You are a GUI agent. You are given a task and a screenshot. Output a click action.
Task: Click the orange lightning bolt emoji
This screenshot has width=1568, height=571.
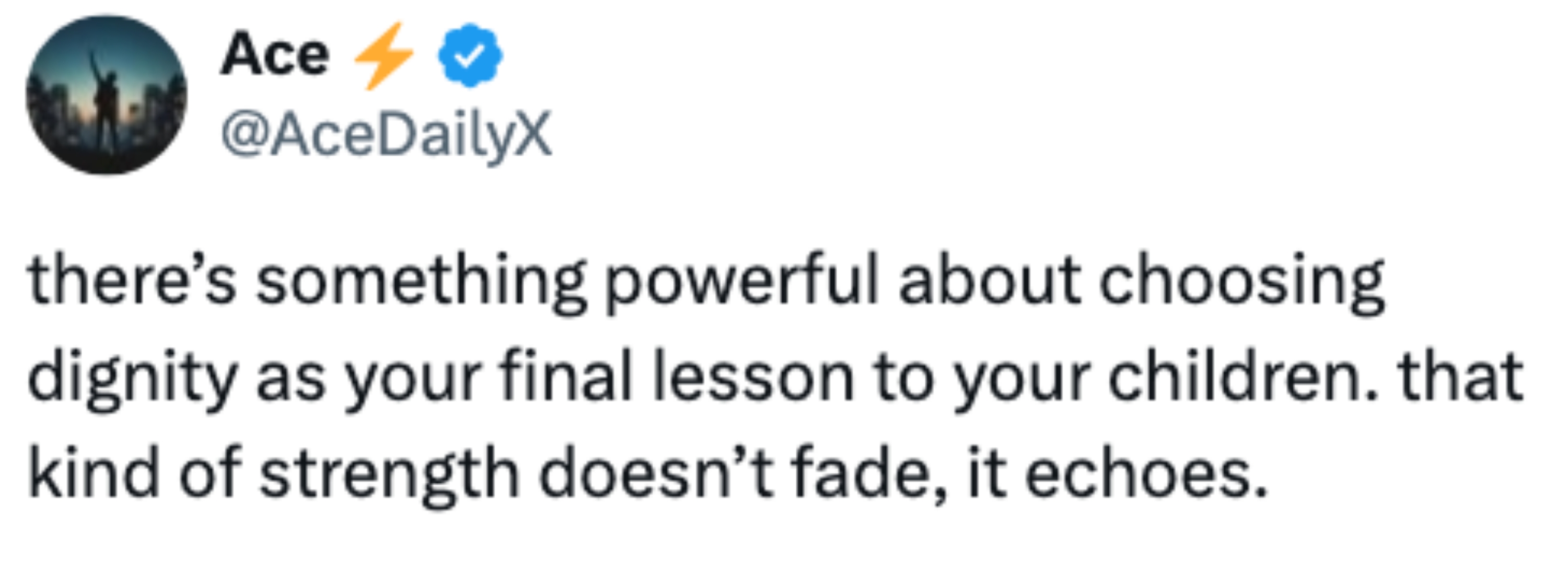[x=384, y=55]
